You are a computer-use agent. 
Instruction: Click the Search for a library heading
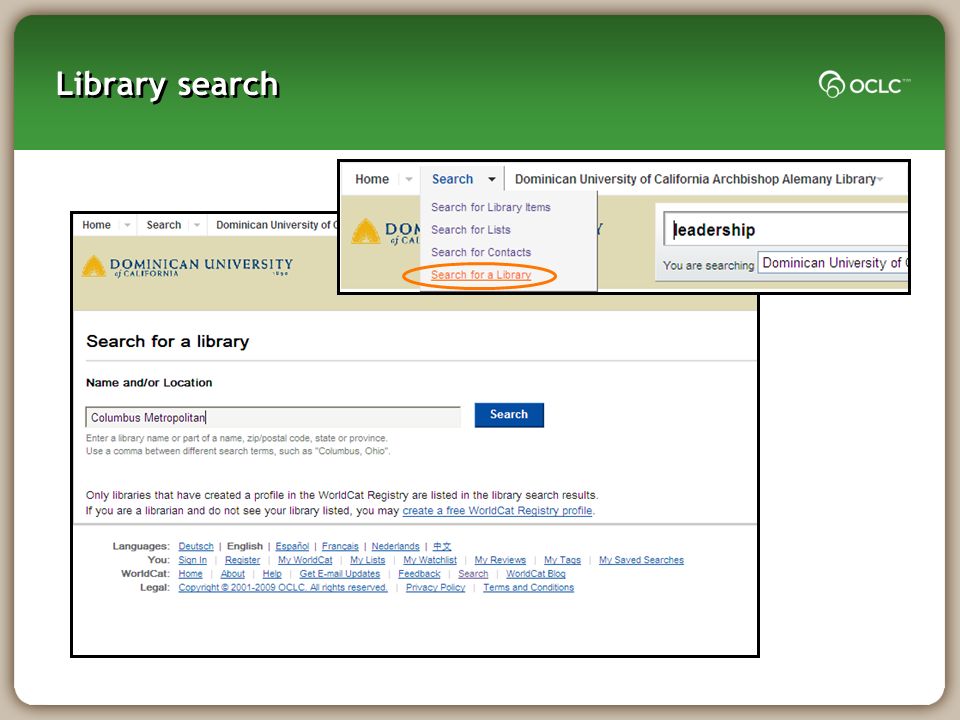click(168, 342)
